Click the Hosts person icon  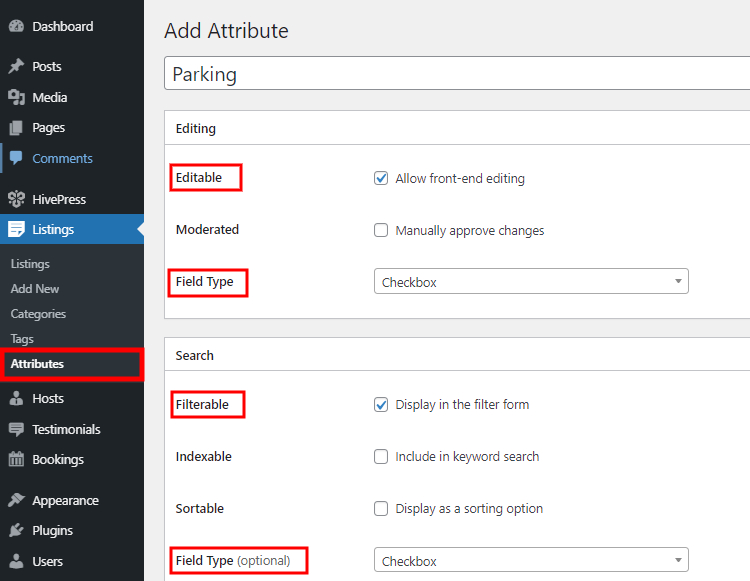pos(16,398)
